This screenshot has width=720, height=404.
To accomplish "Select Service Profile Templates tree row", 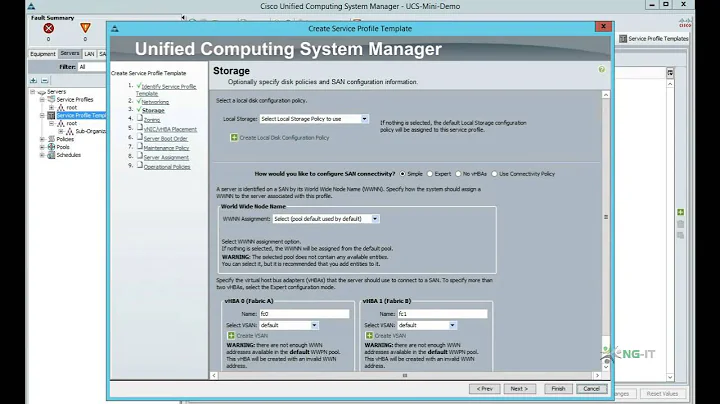I will click(81, 115).
